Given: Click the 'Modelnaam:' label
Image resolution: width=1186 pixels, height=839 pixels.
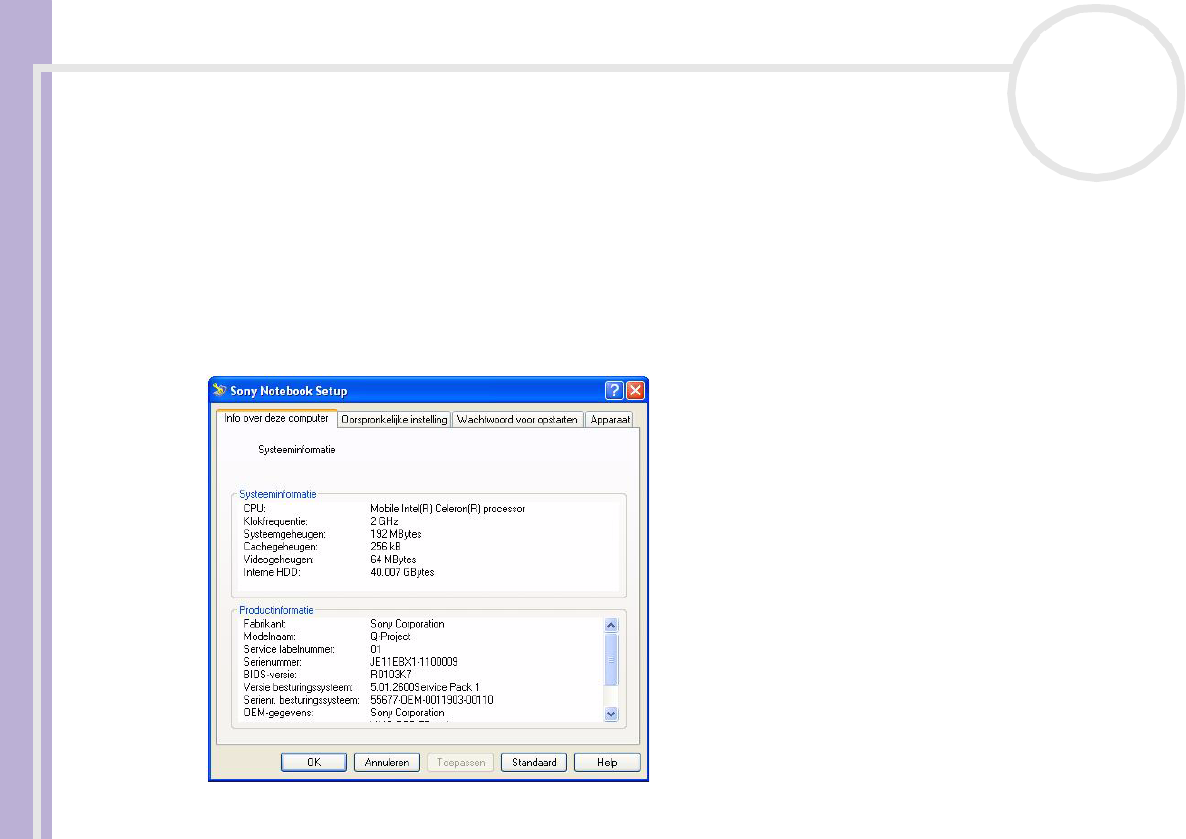Looking at the screenshot, I should [269, 637].
